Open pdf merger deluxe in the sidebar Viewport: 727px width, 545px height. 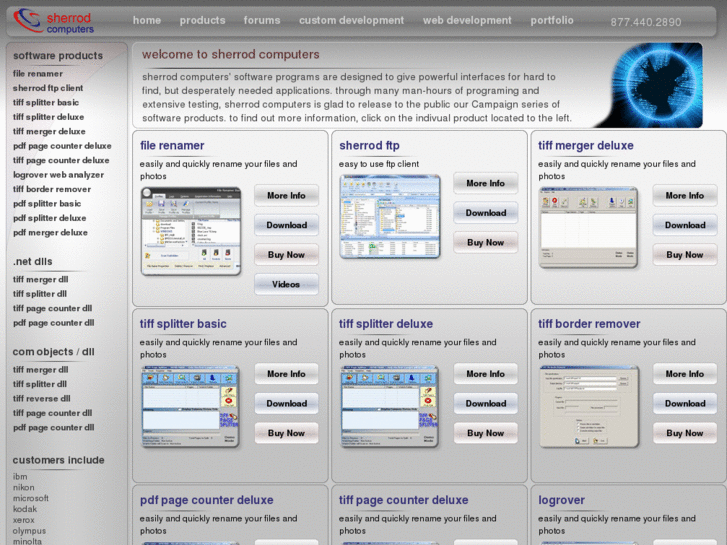51,232
